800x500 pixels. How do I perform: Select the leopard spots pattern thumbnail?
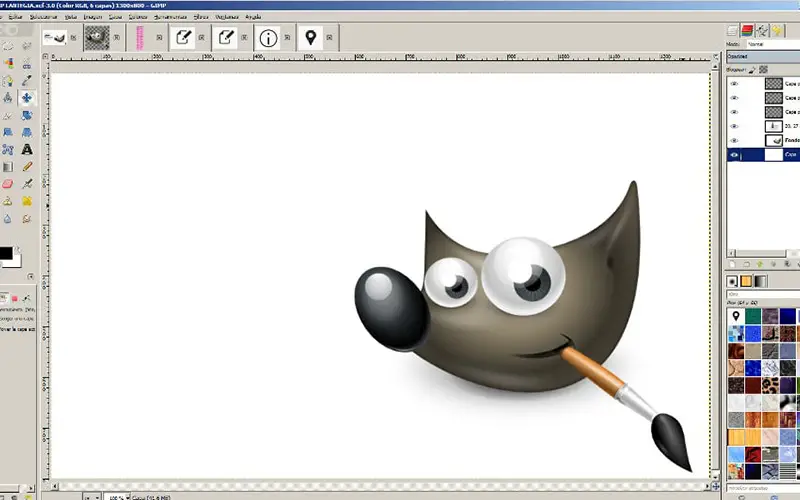(x=770, y=386)
